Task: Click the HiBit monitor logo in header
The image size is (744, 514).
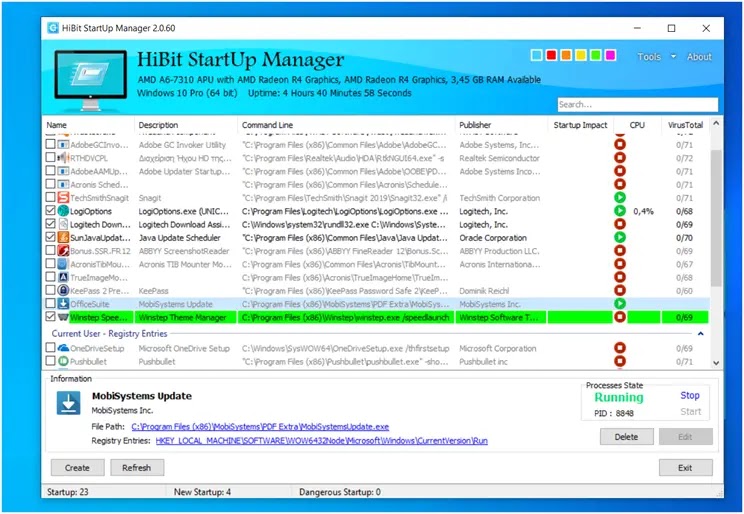Action: (91, 80)
